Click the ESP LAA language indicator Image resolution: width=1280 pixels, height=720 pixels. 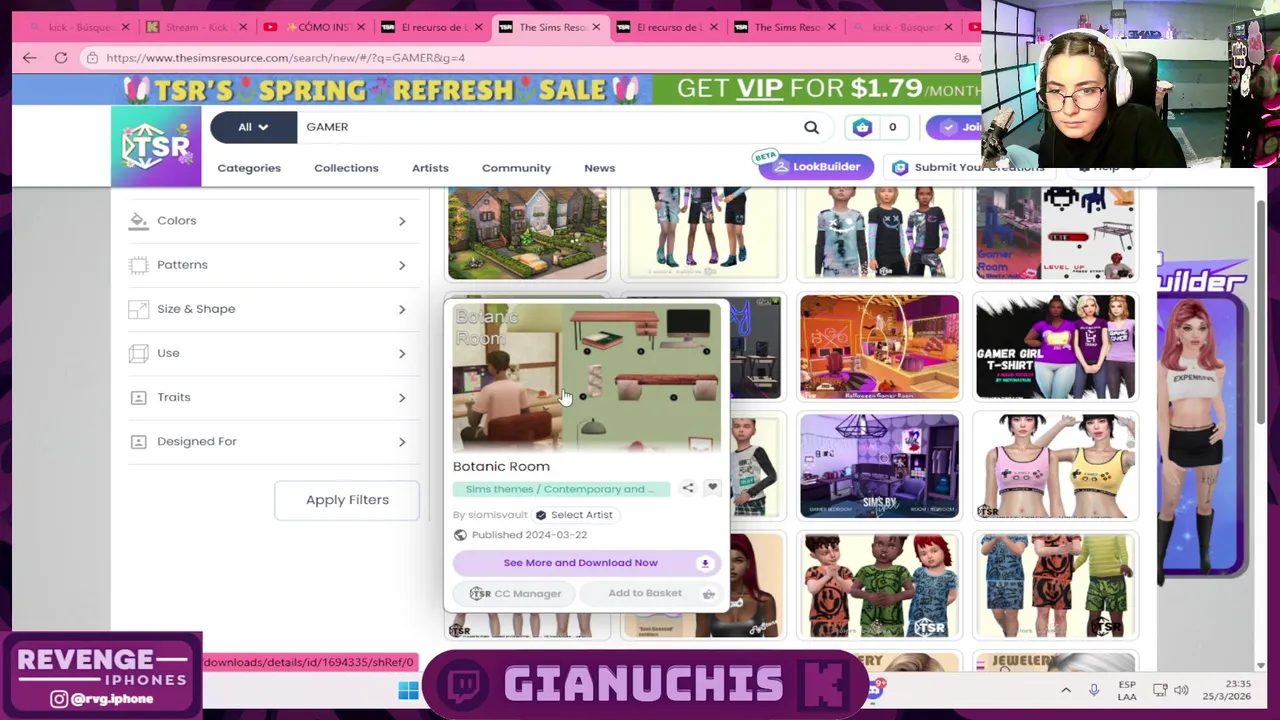click(1127, 690)
